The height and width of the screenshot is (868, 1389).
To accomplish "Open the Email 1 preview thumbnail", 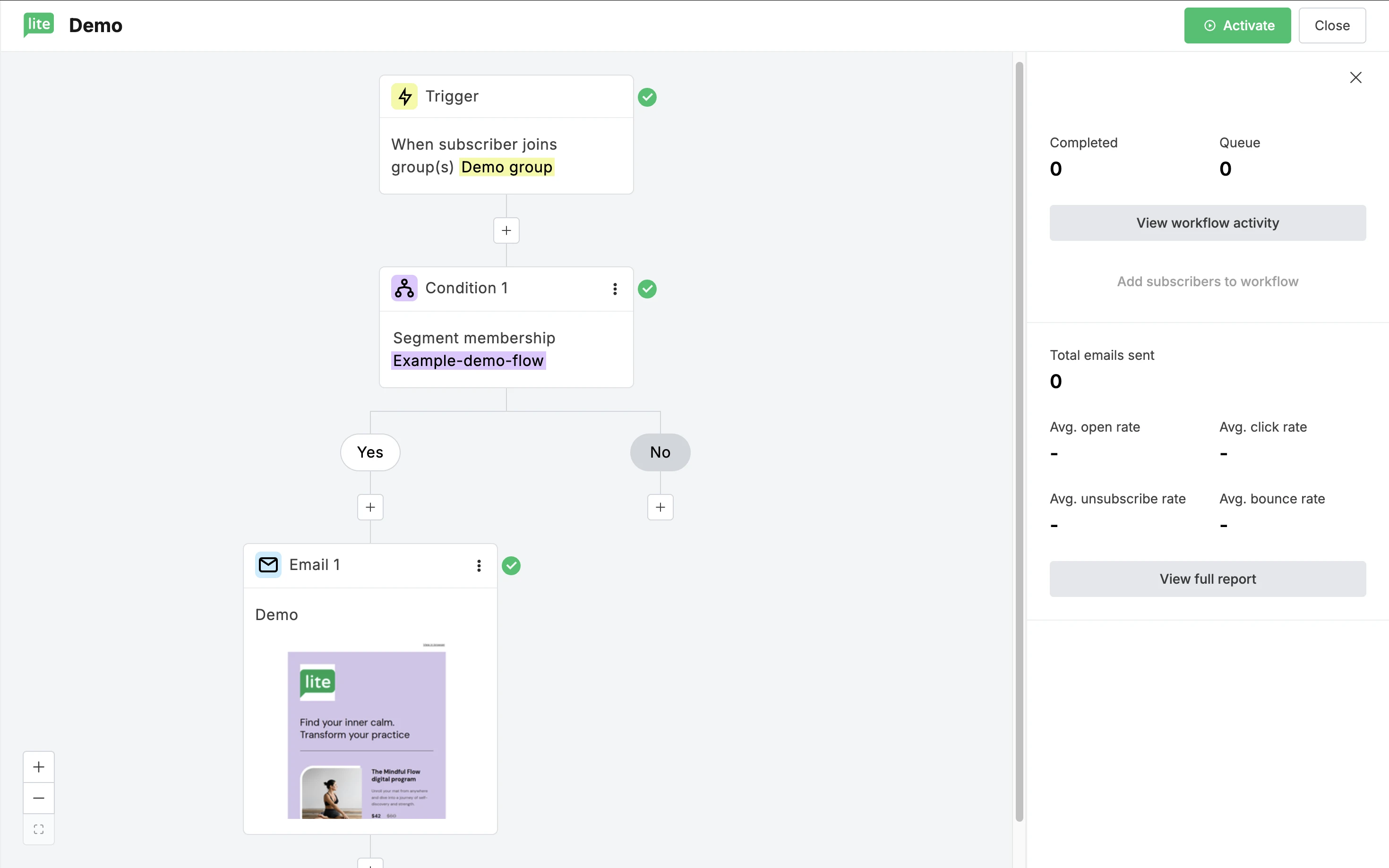I will coord(366,731).
